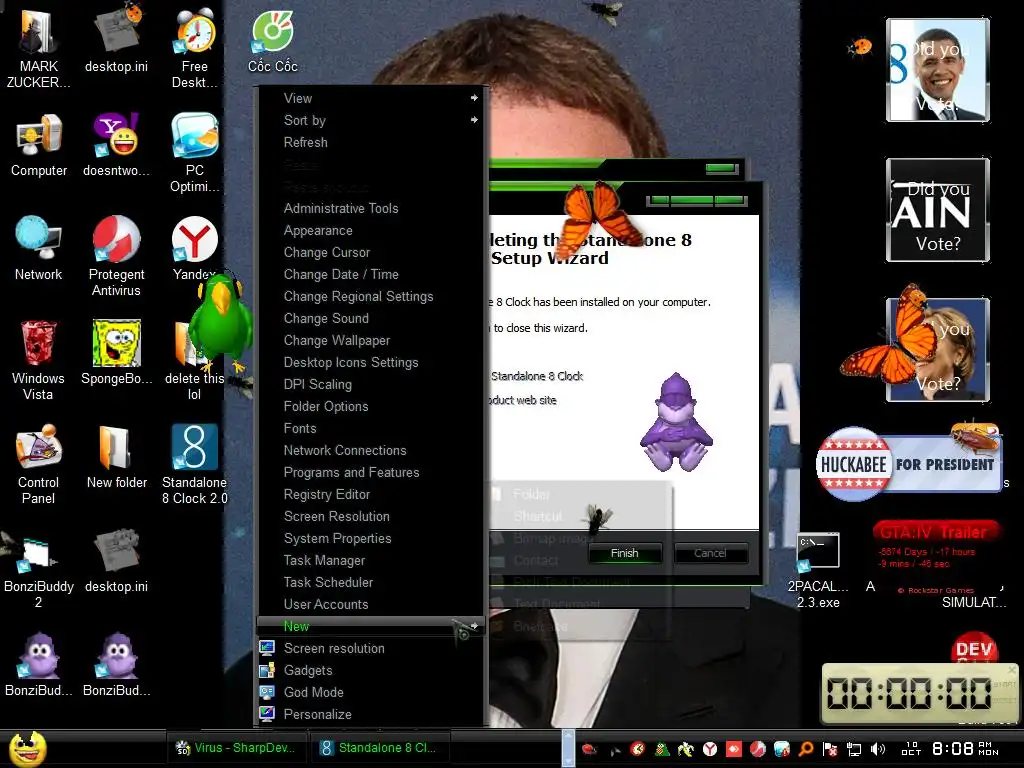Select Screen resolution with monitor icon

click(x=371, y=648)
